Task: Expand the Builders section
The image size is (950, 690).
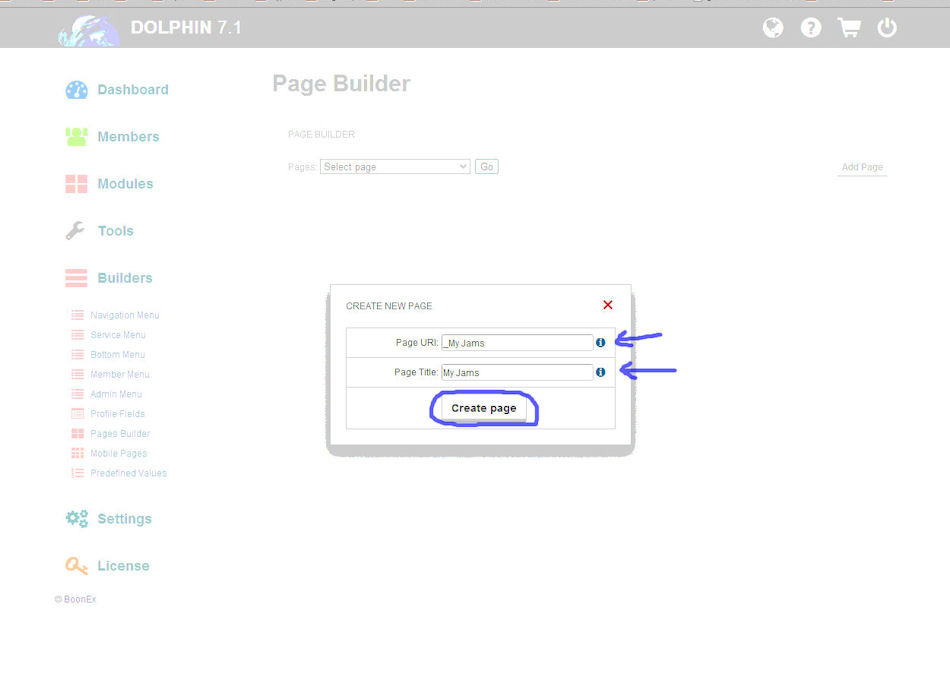Action: pyautogui.click(x=125, y=278)
